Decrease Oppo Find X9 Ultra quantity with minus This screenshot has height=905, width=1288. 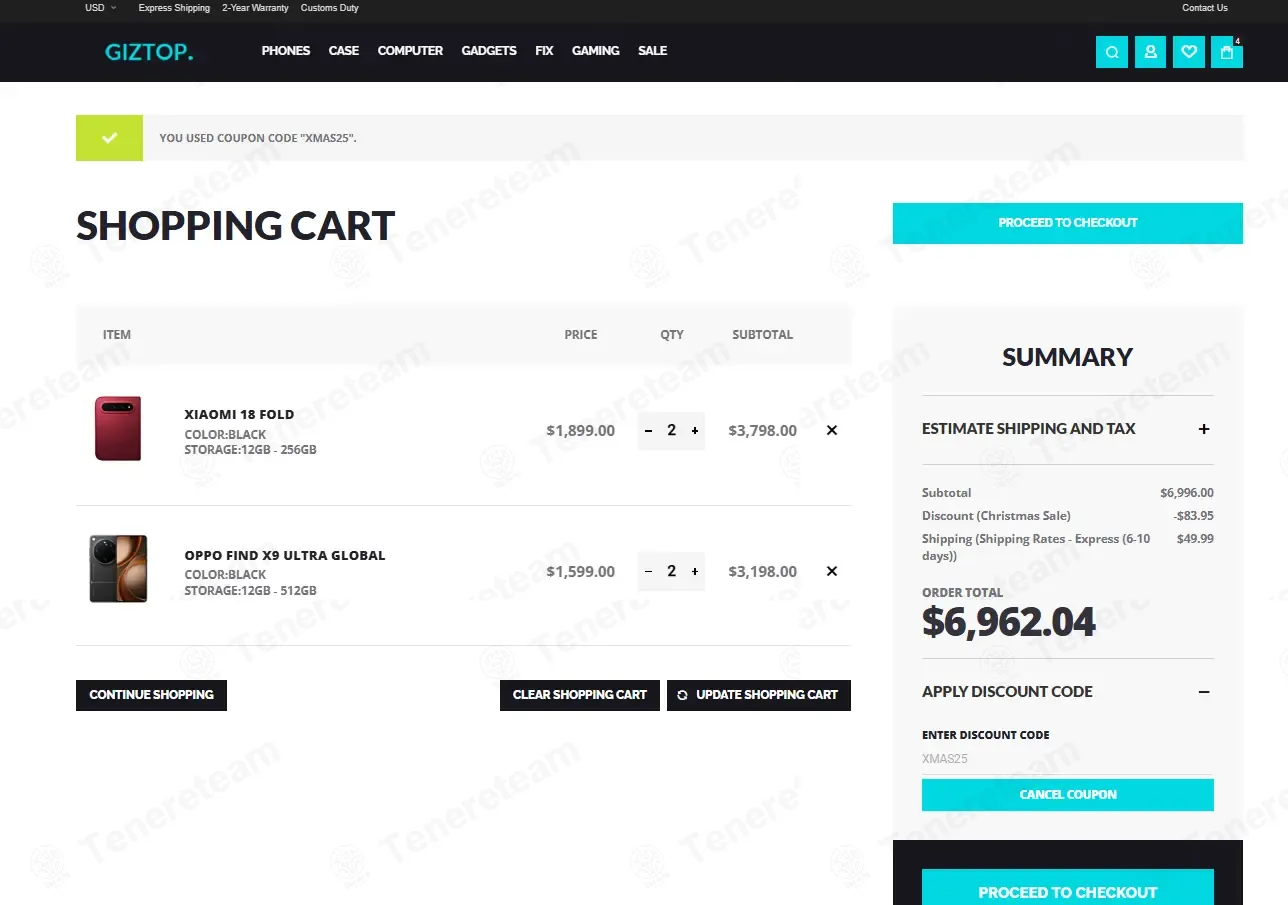tap(648, 572)
